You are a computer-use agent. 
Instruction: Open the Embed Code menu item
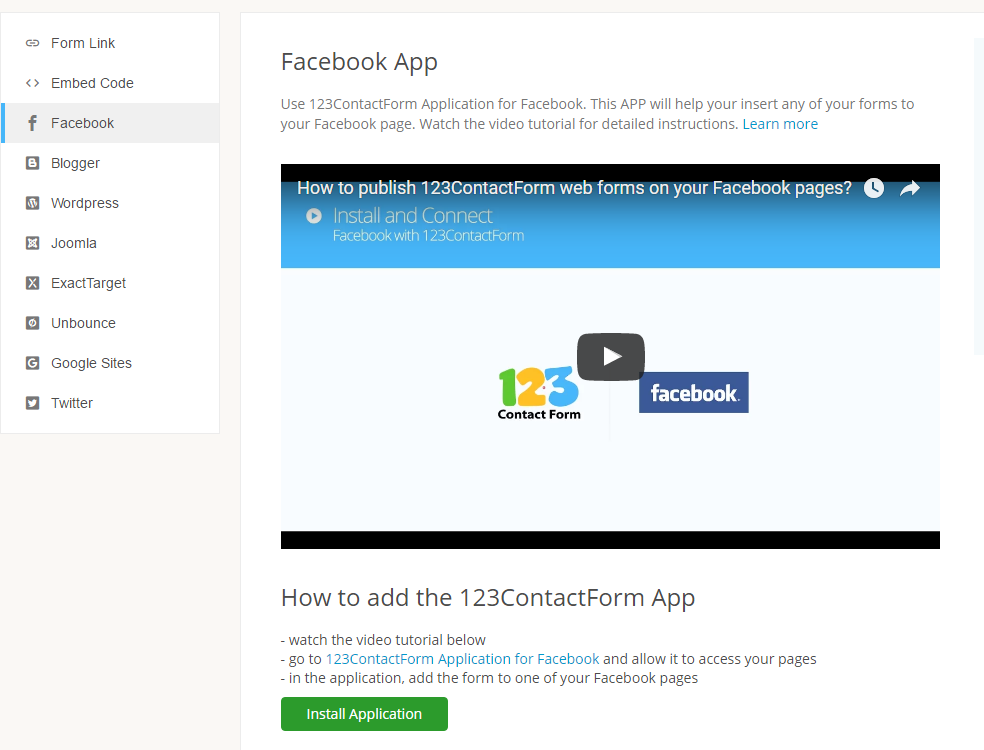coord(110,83)
